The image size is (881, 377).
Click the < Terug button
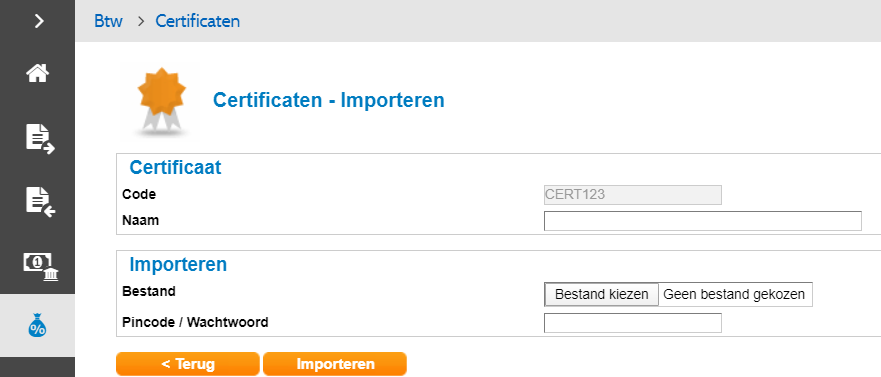[188, 364]
